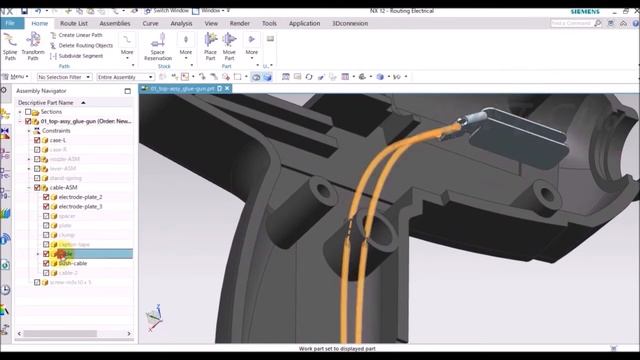Image resolution: width=640 pixels, height=360 pixels.
Task: Select the electrode-plate_2 tree row
Action: (80, 197)
